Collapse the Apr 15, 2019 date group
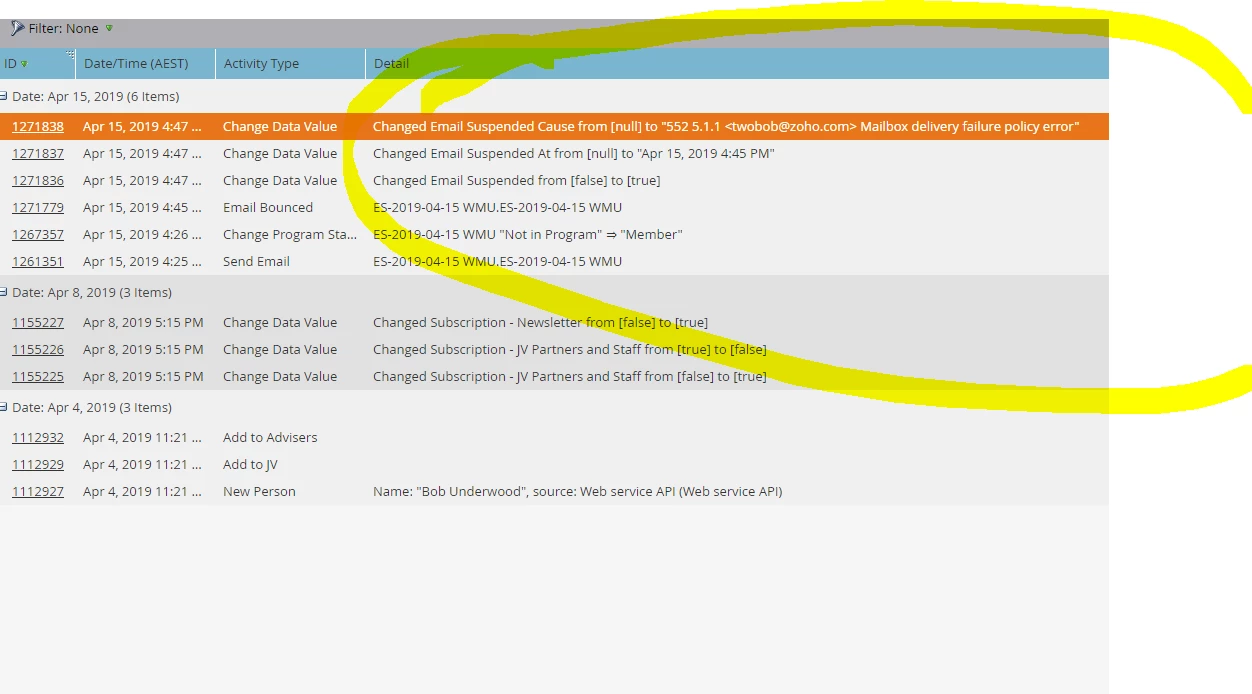The image size is (1252, 694). pos(4,97)
